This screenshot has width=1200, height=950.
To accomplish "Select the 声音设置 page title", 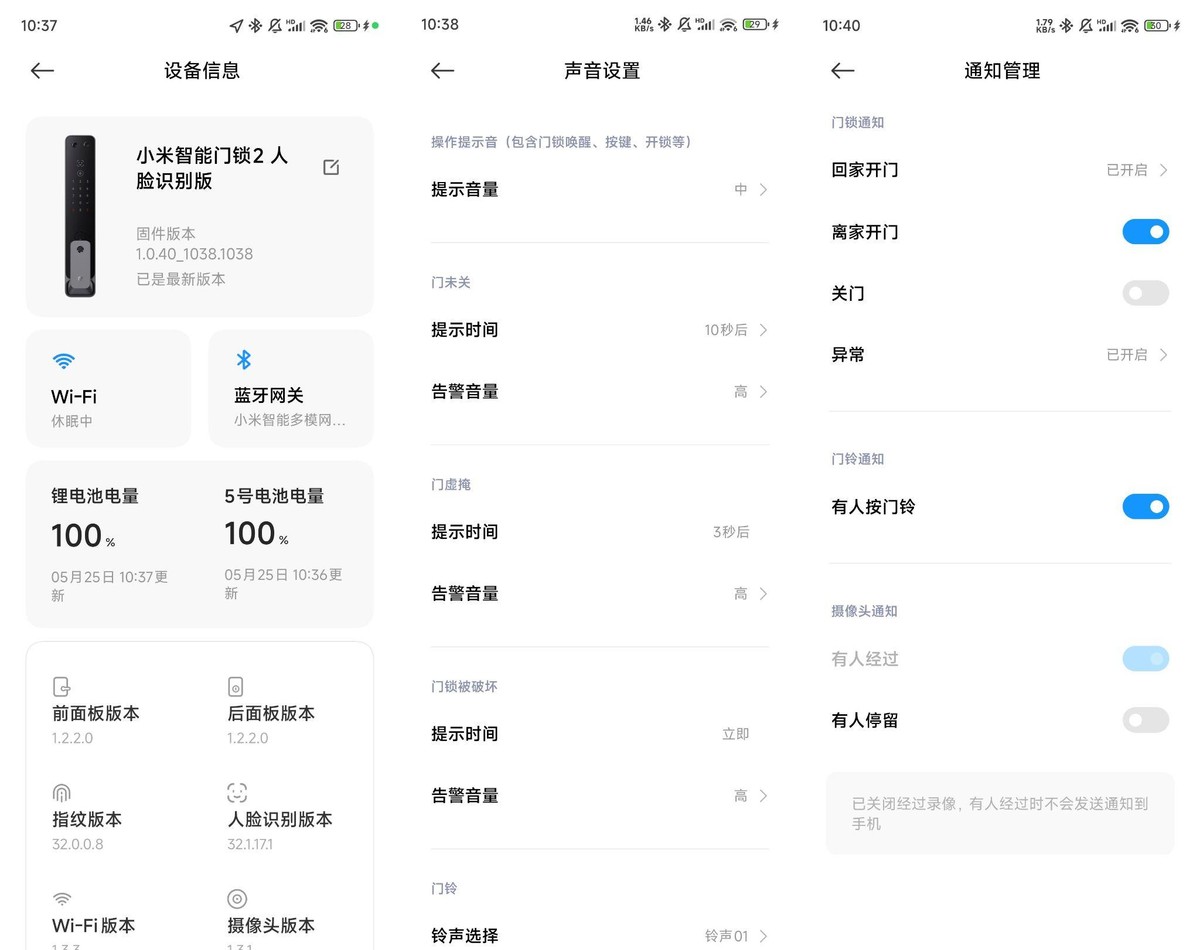I will 602,71.
